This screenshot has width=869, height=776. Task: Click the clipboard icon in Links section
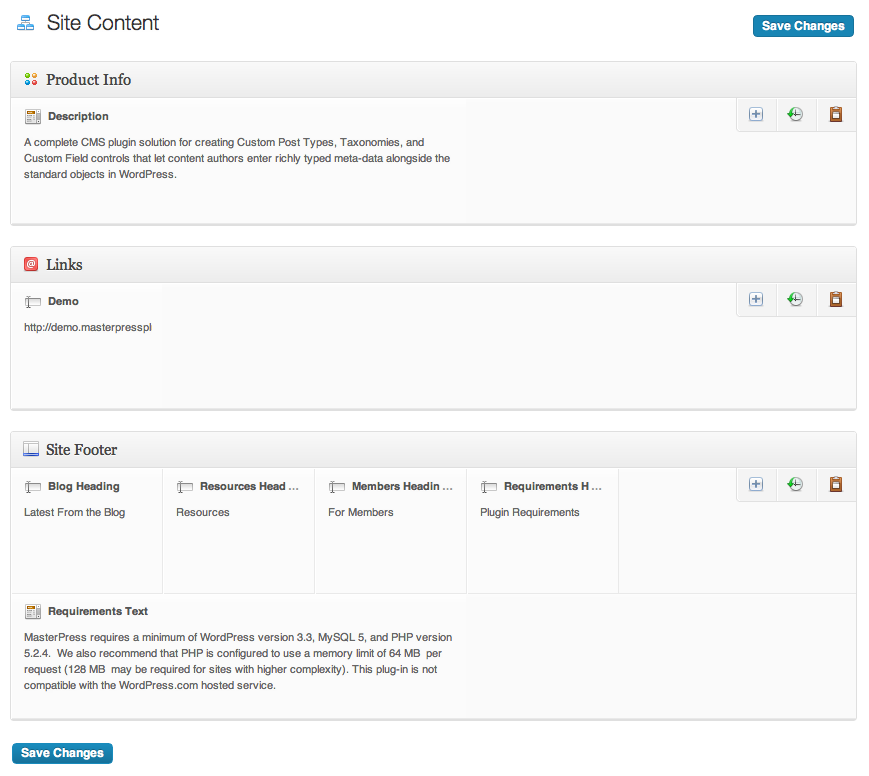click(836, 299)
